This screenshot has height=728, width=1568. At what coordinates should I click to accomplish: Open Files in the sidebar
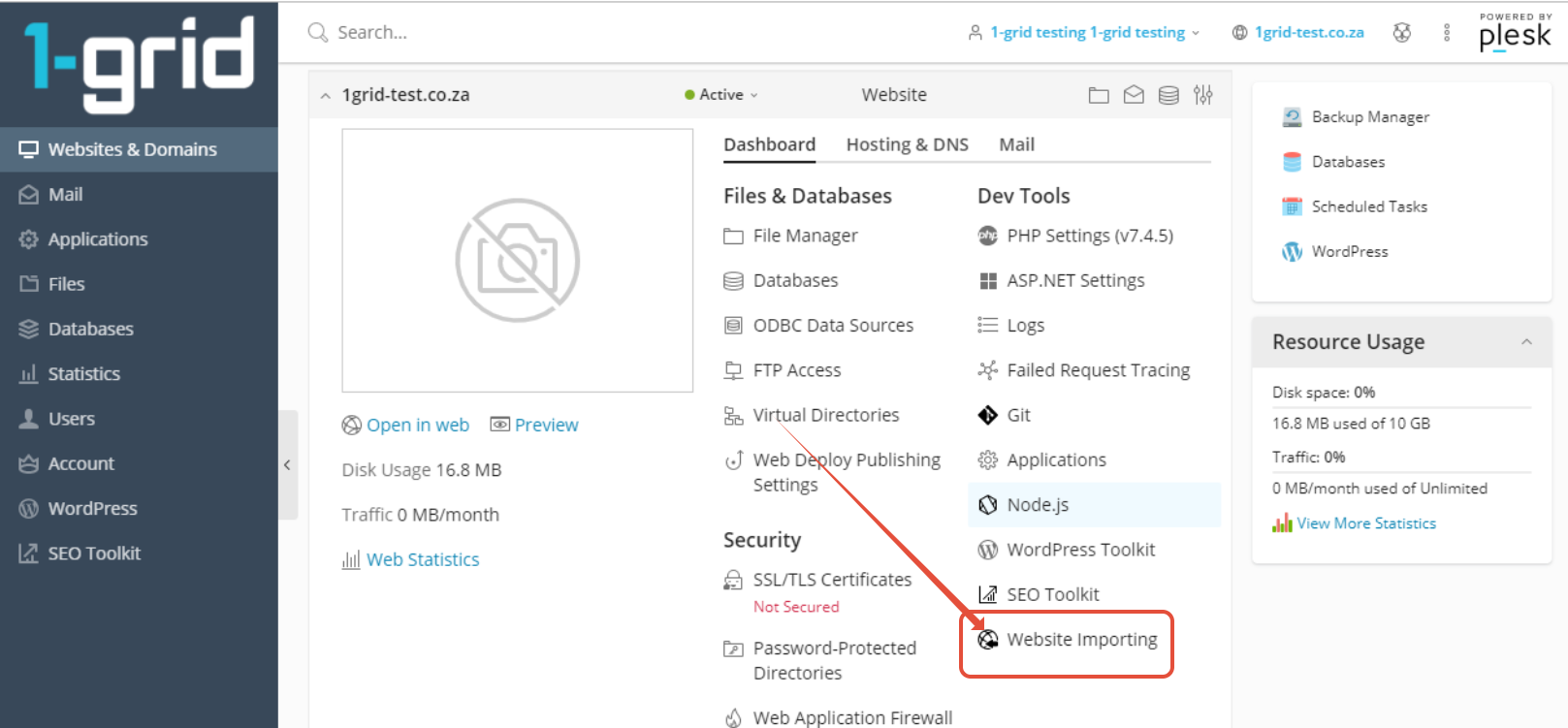pyautogui.click(x=139, y=284)
